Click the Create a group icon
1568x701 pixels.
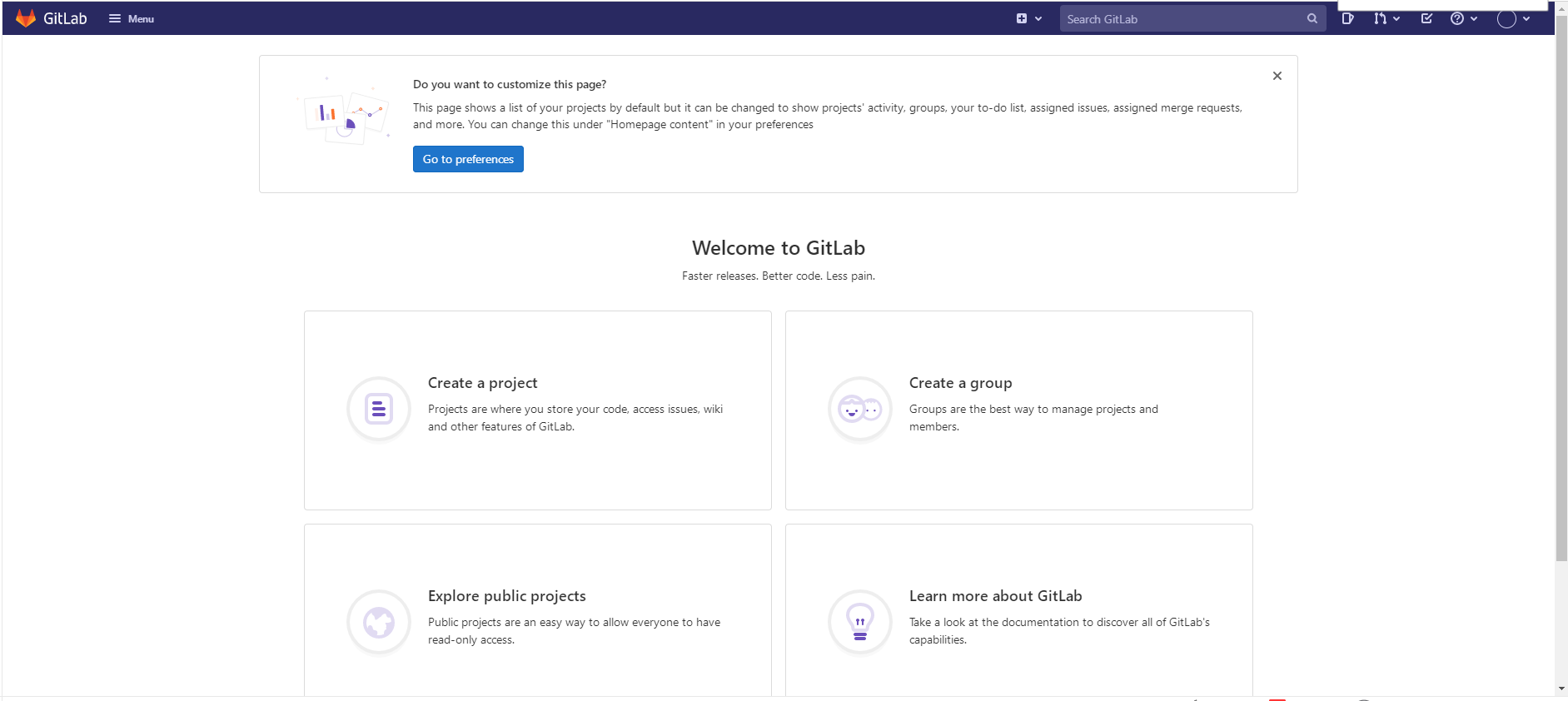coord(860,409)
